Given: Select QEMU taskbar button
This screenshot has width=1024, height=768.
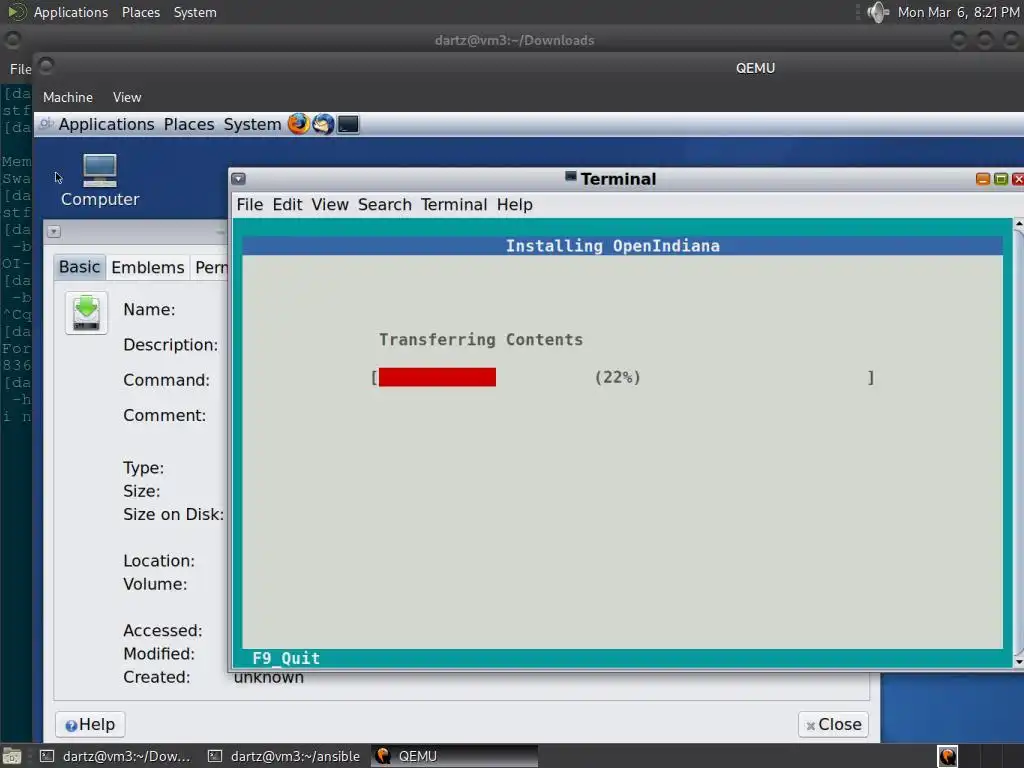Looking at the screenshot, I should [455, 756].
